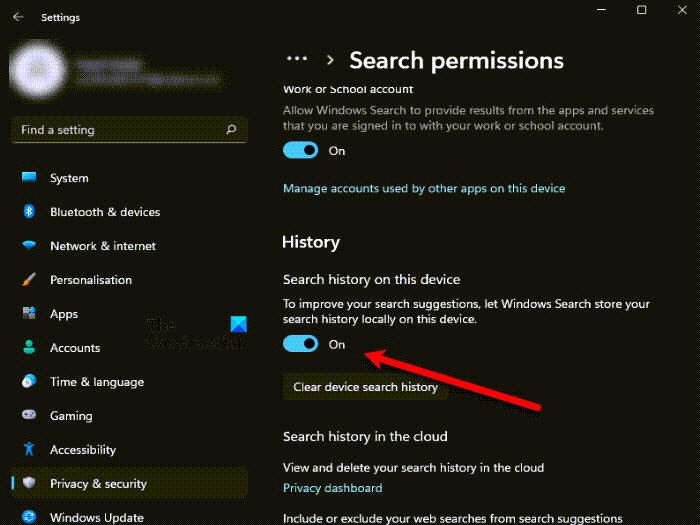
Task: Click the Accounts person icon
Action: point(29,347)
